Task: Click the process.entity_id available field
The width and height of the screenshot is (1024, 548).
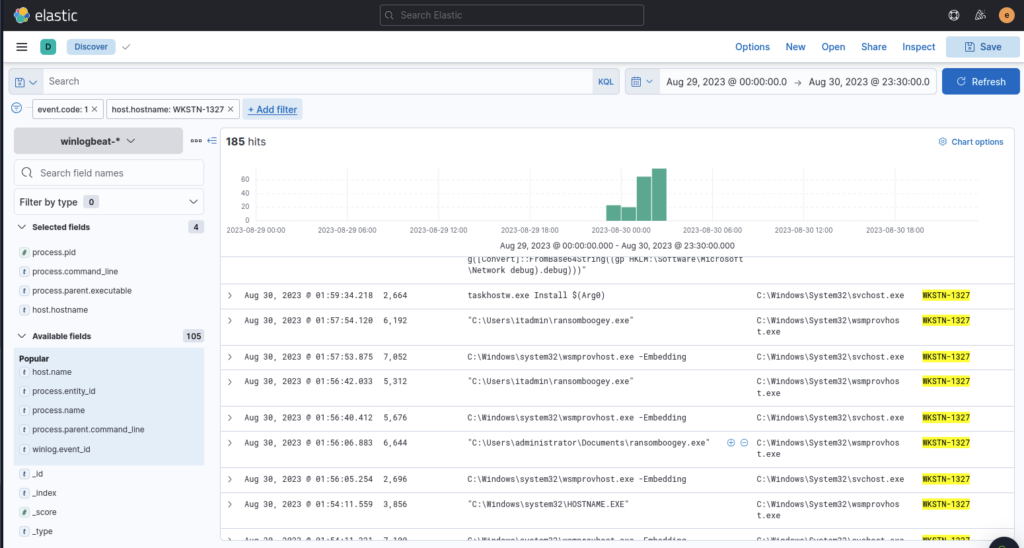Action: (64, 391)
